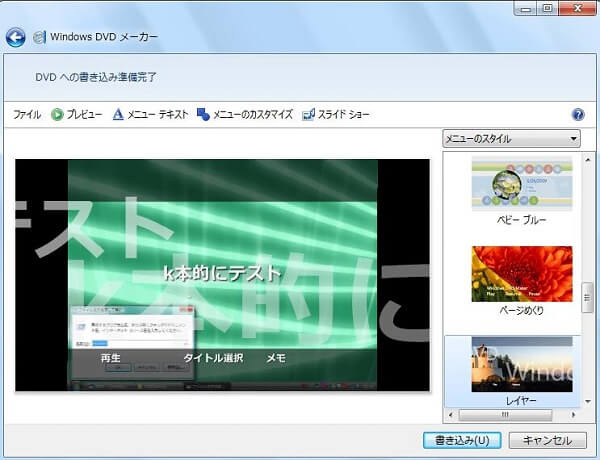Maximize the Windows DVD メーカー window
The width and height of the screenshot is (600, 460).
pos(548,8)
